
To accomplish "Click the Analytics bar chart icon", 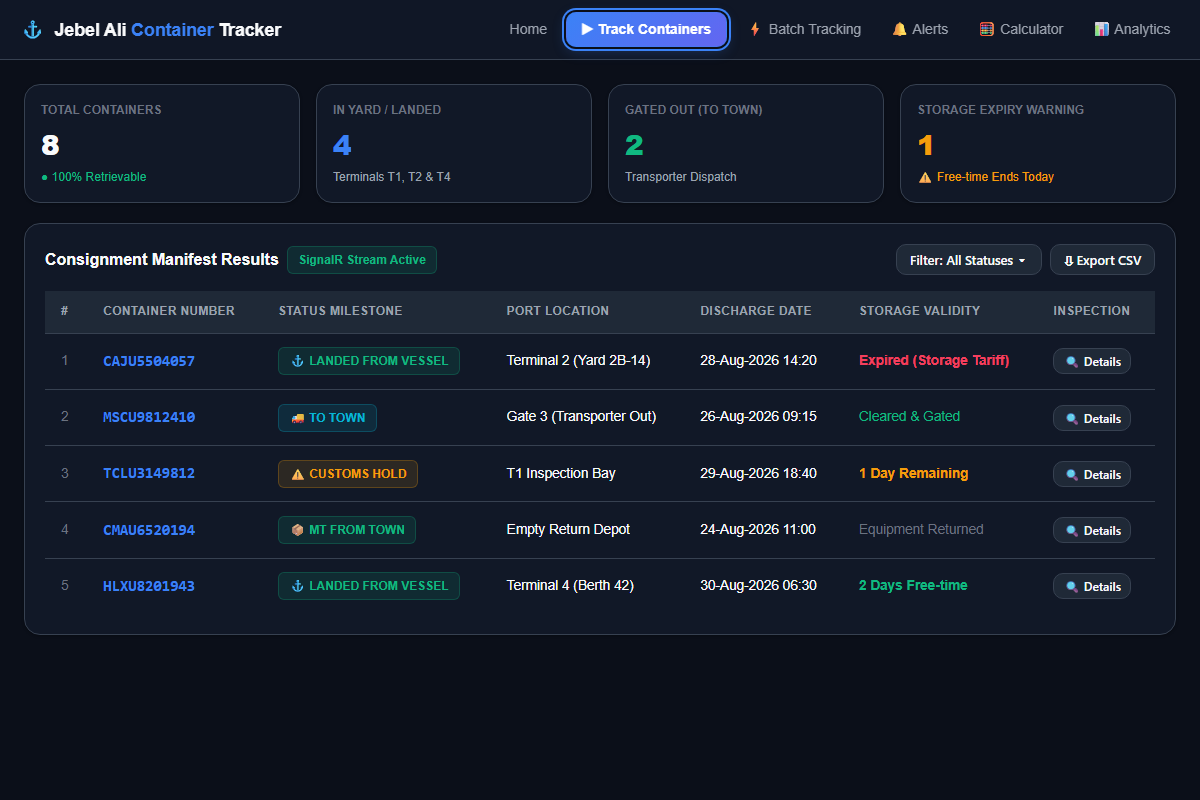I will 1101,29.
